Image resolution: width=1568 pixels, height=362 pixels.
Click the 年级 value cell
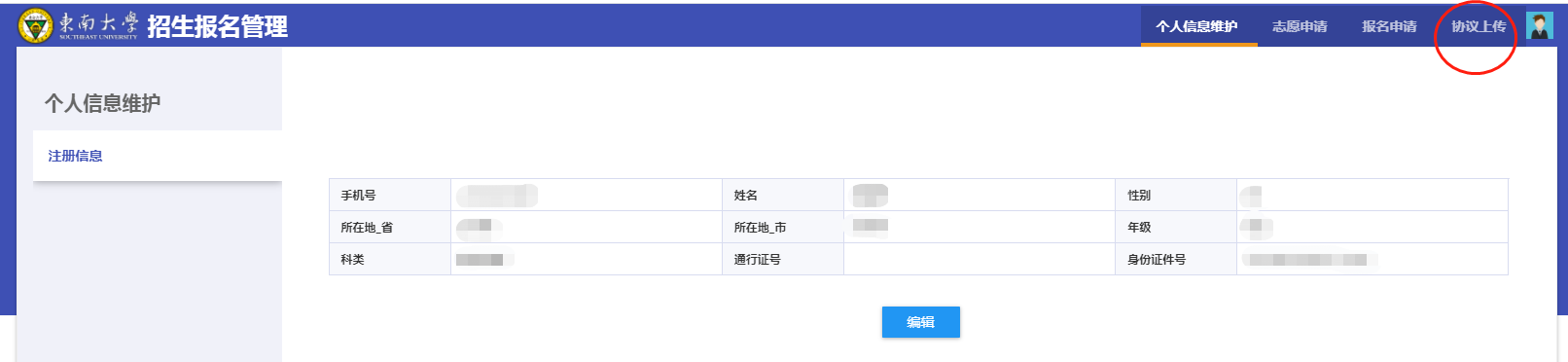point(1372,227)
